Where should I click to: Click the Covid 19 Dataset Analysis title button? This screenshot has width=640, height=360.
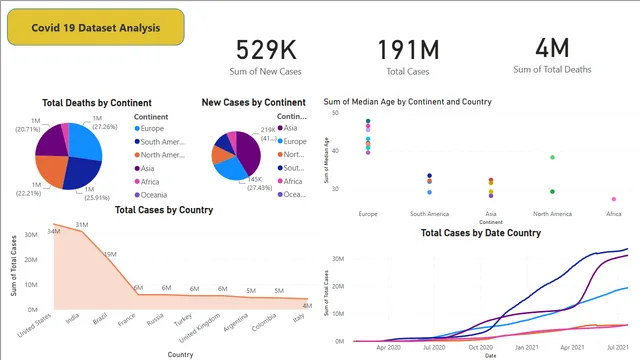tap(96, 27)
